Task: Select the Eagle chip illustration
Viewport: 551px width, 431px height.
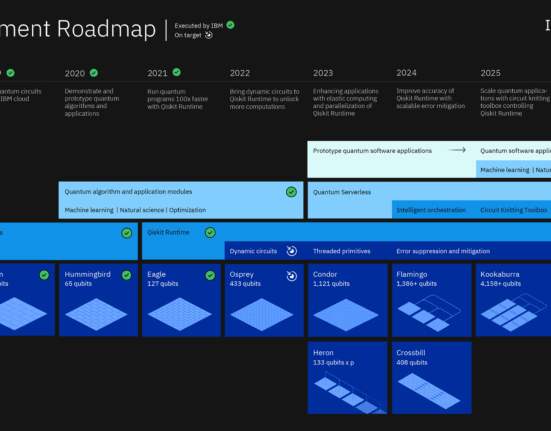Action: pyautogui.click(x=180, y=314)
